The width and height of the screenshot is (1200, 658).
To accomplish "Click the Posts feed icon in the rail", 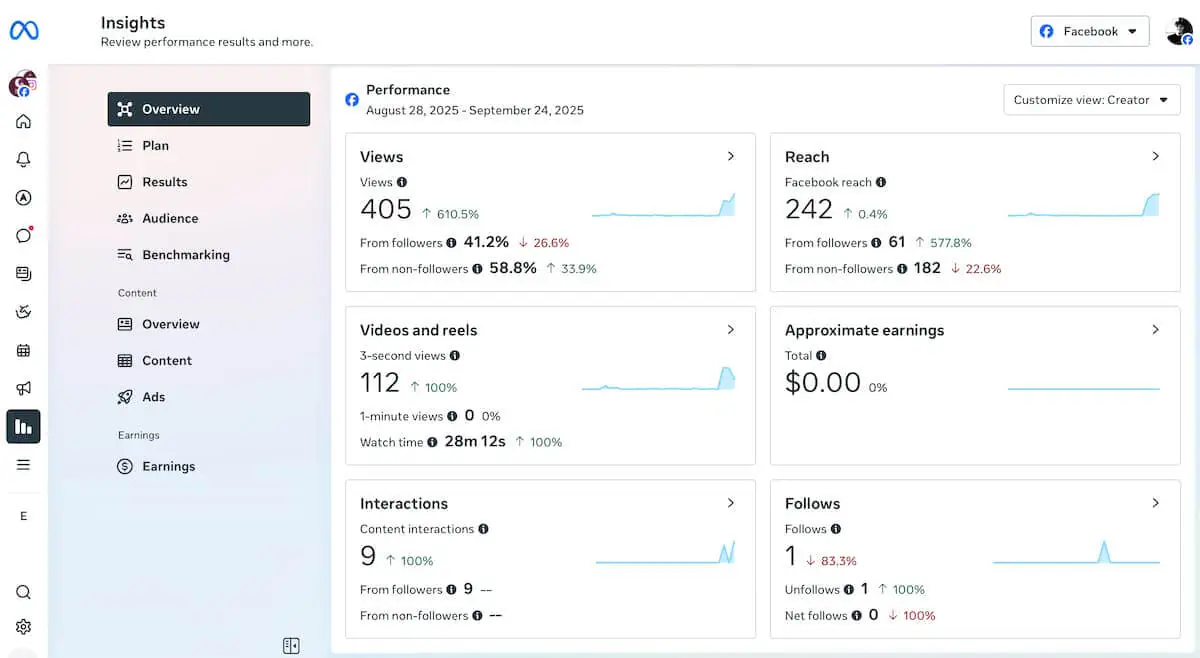I will [x=24, y=272].
